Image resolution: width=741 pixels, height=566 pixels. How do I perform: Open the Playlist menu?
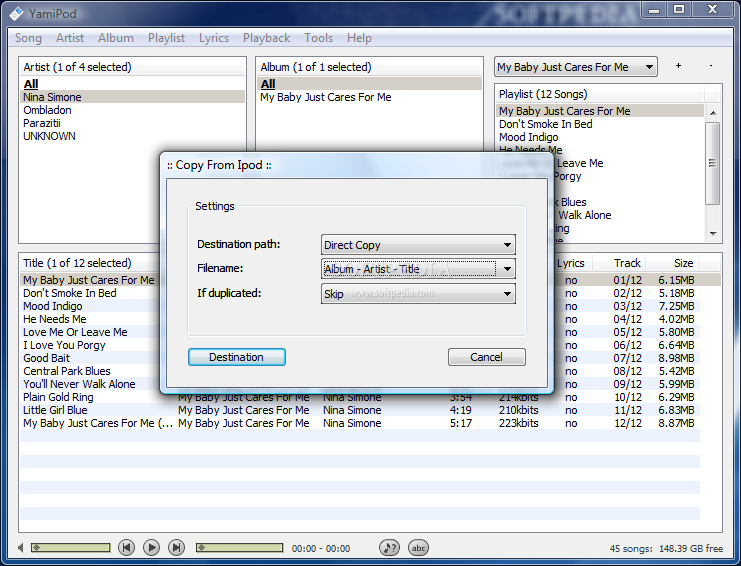(x=166, y=38)
